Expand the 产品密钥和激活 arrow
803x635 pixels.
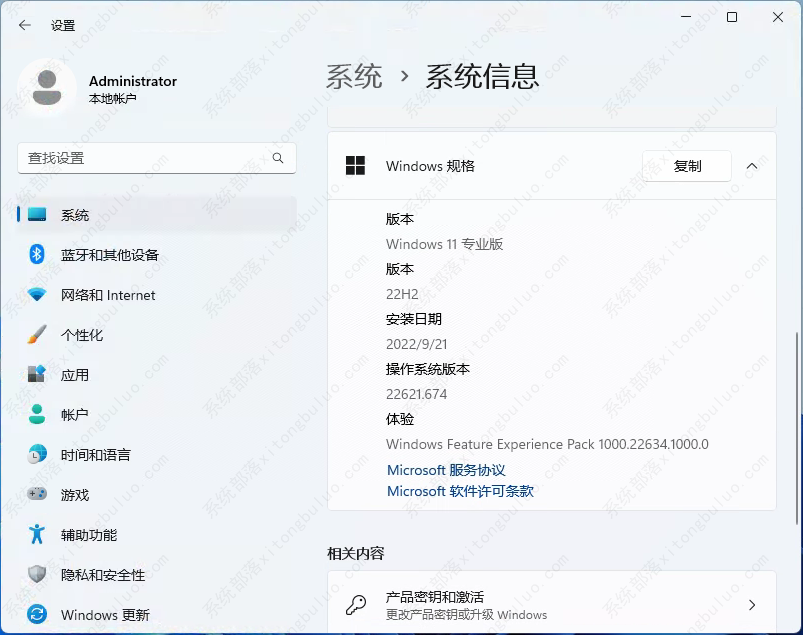click(x=752, y=605)
